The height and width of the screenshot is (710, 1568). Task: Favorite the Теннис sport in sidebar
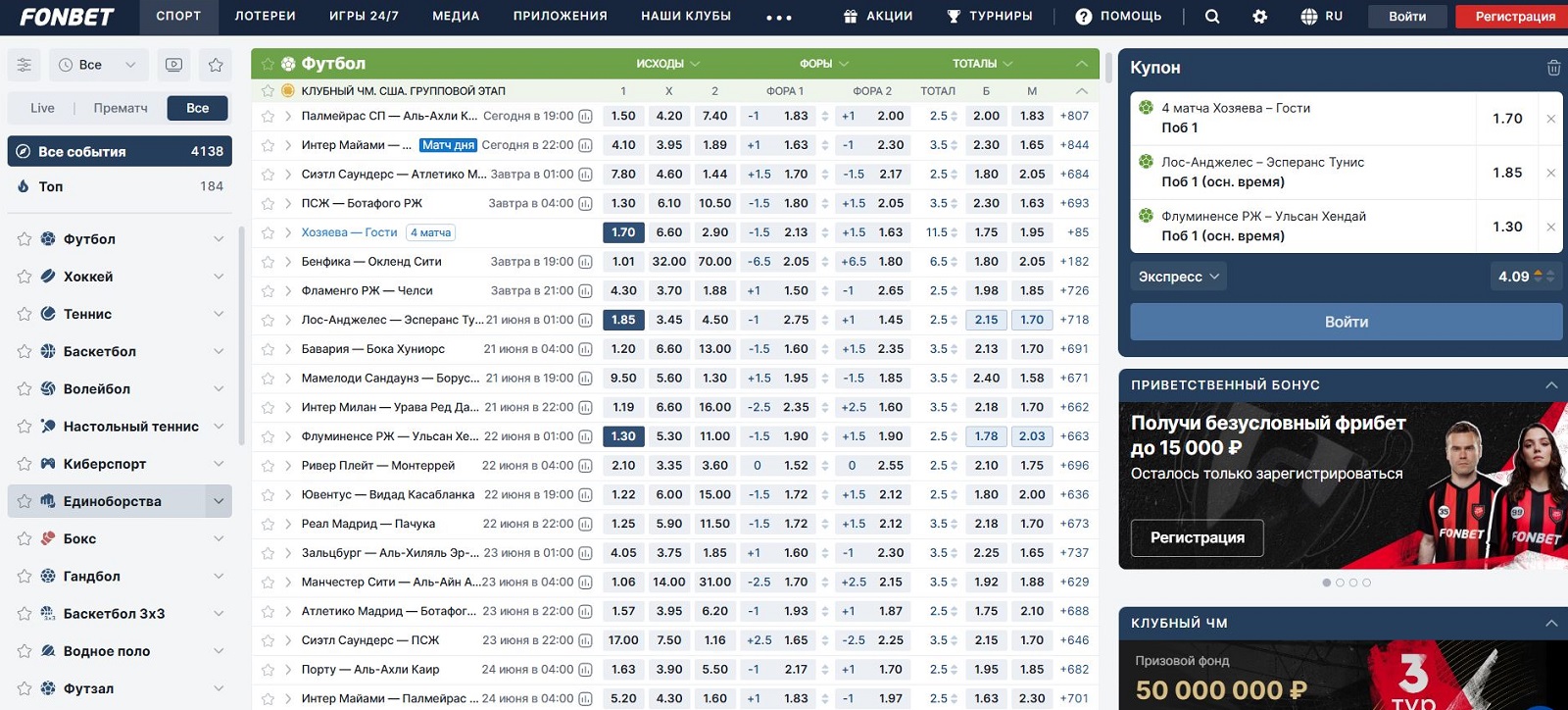24,314
